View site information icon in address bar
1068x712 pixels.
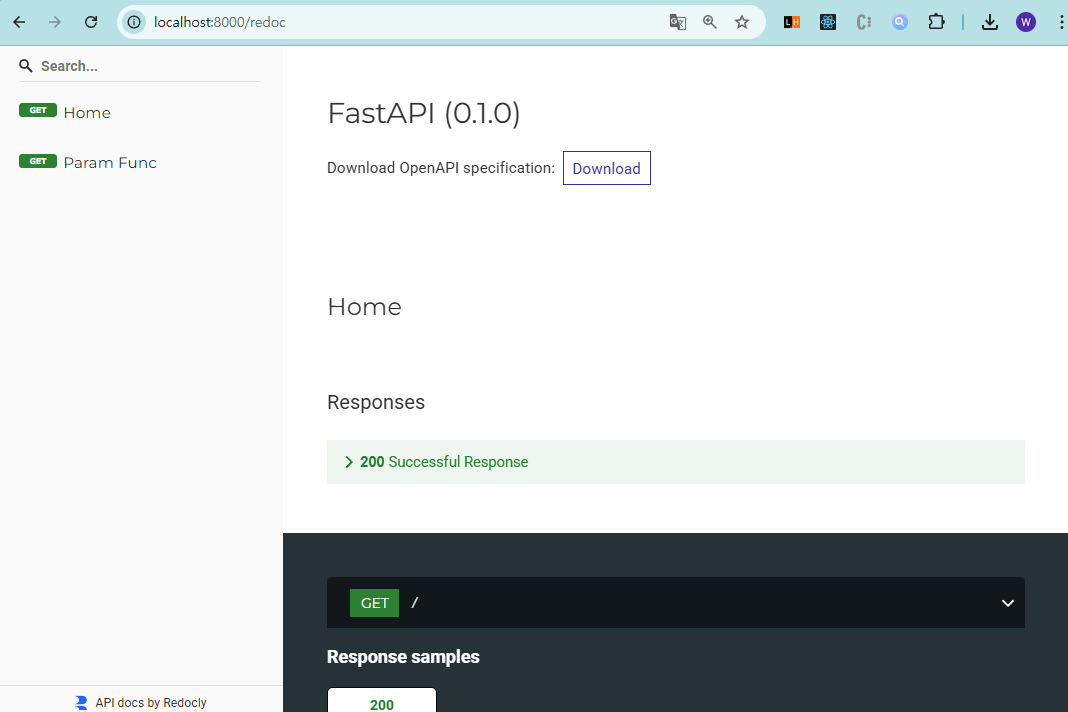pos(134,22)
